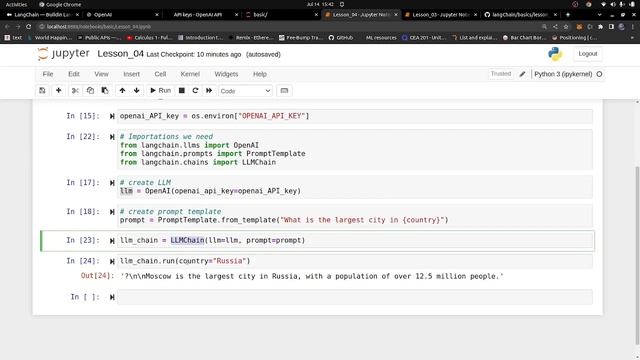The height and width of the screenshot is (360, 640).
Task: Open the Chrome extensions puzzle icon
Action: click(x=600, y=27)
